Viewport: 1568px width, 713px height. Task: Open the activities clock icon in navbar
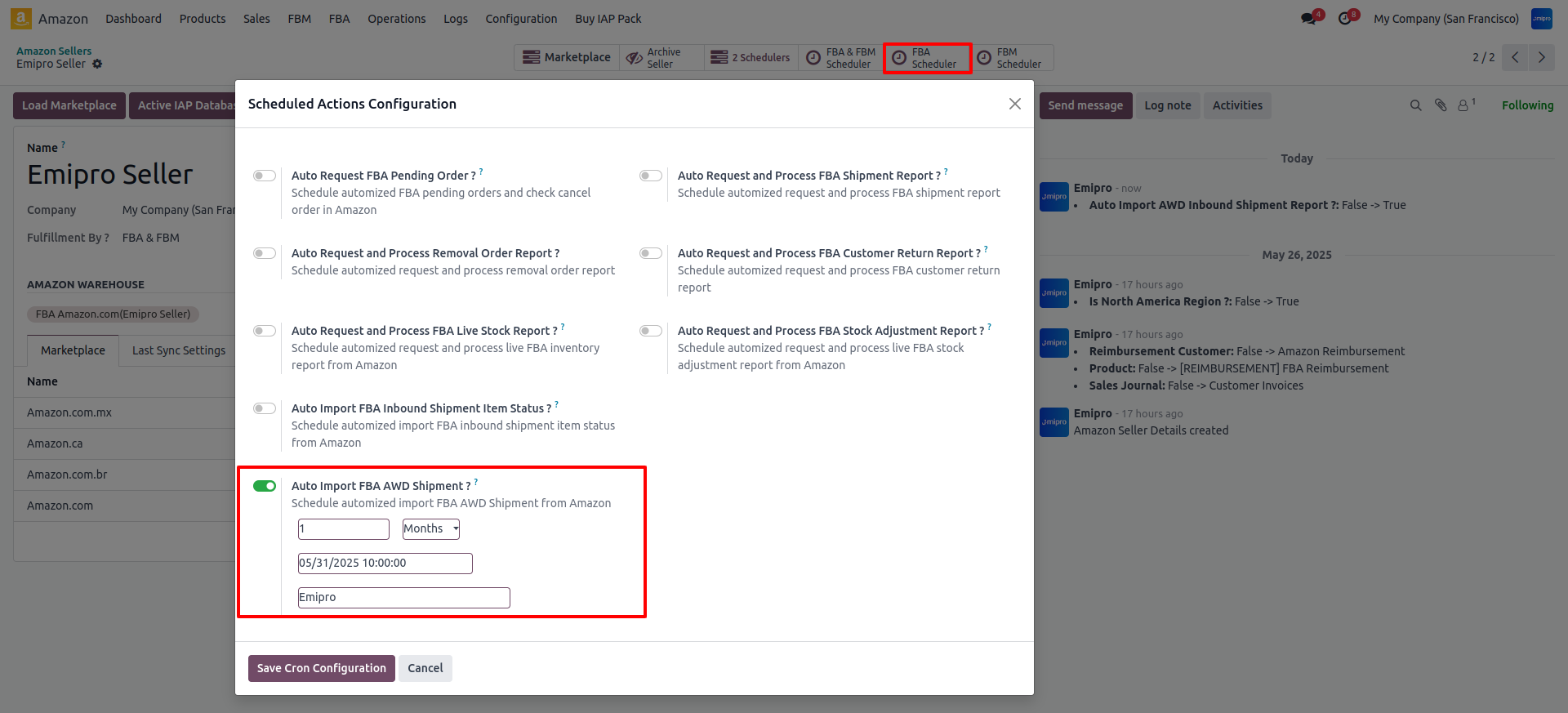click(x=1345, y=19)
